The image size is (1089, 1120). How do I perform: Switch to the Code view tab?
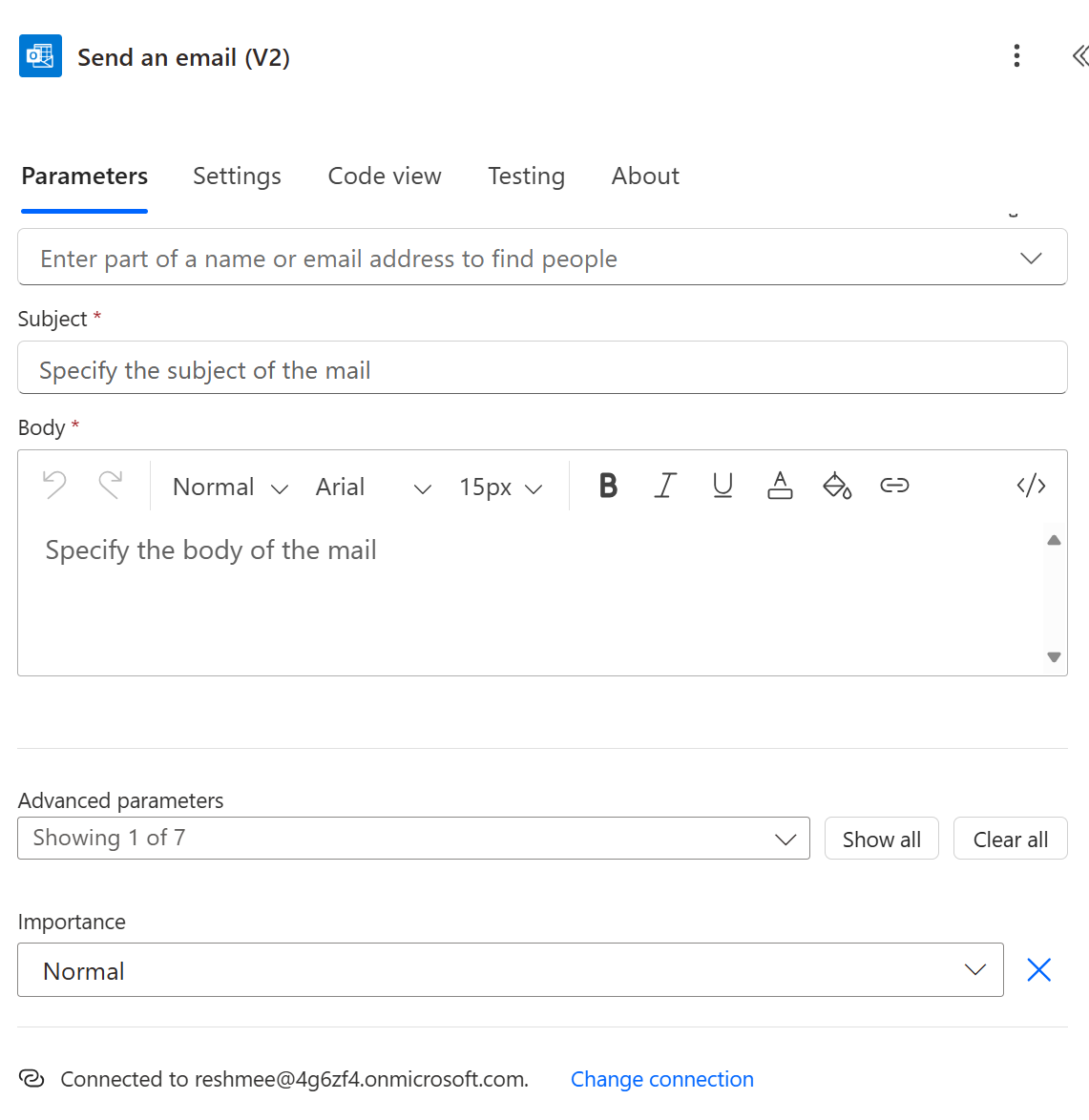coord(385,176)
